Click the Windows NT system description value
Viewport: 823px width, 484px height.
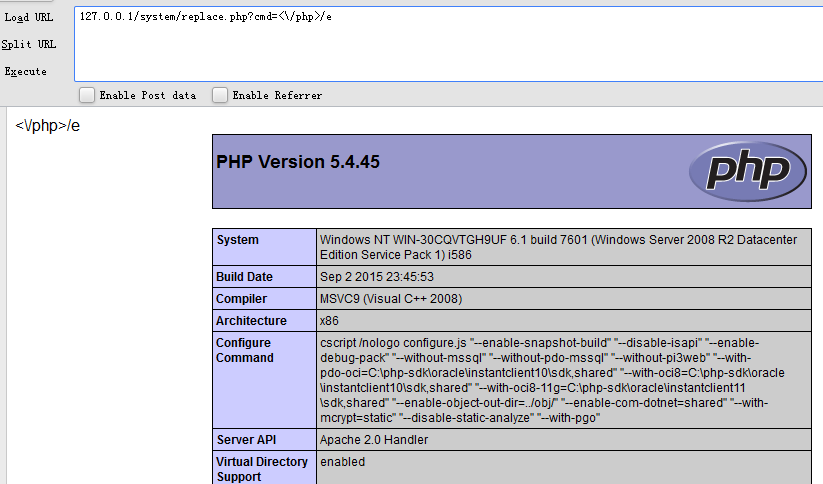pos(558,247)
